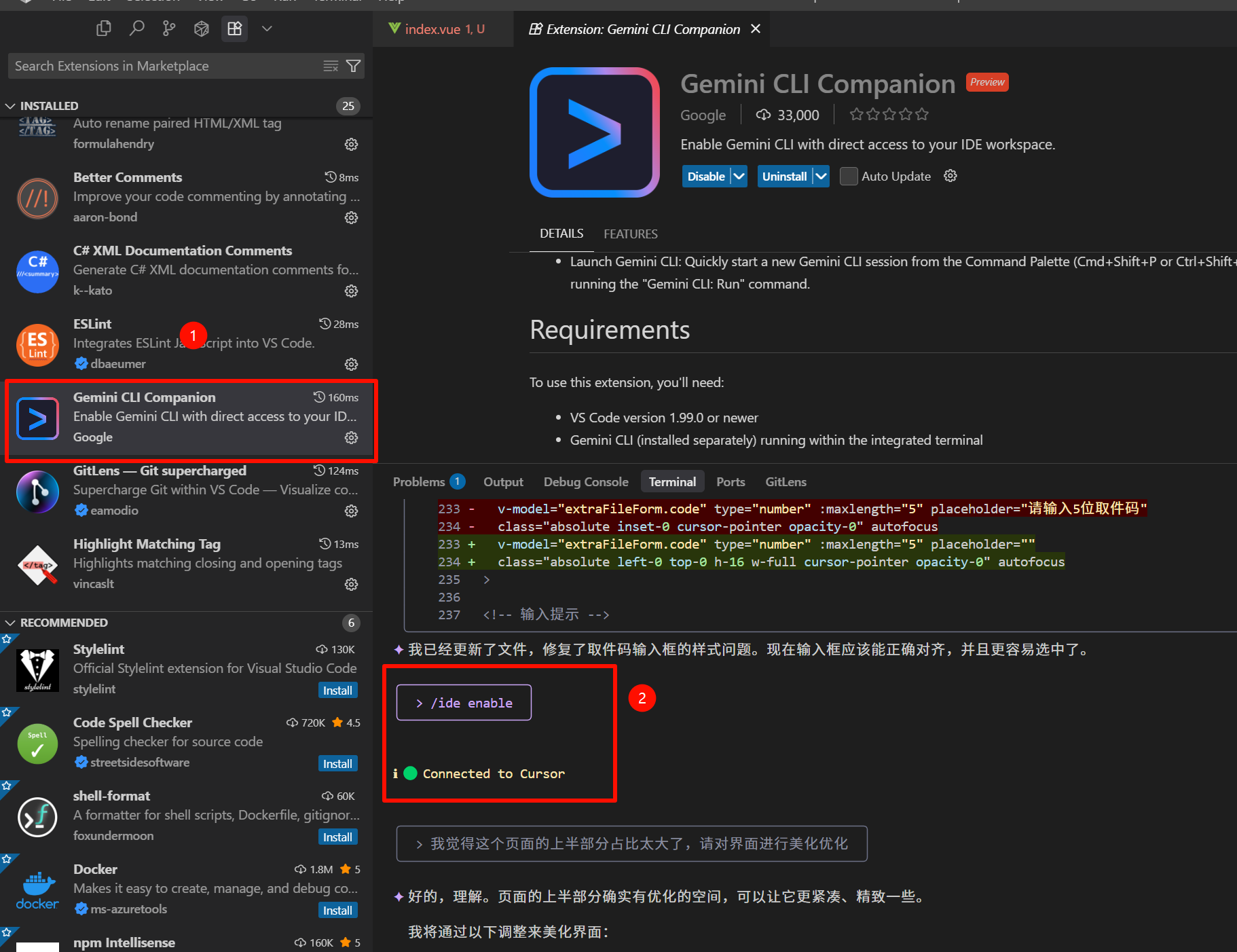Image resolution: width=1237 pixels, height=952 pixels.
Task: Select the Docker extension icon
Action: (37, 890)
